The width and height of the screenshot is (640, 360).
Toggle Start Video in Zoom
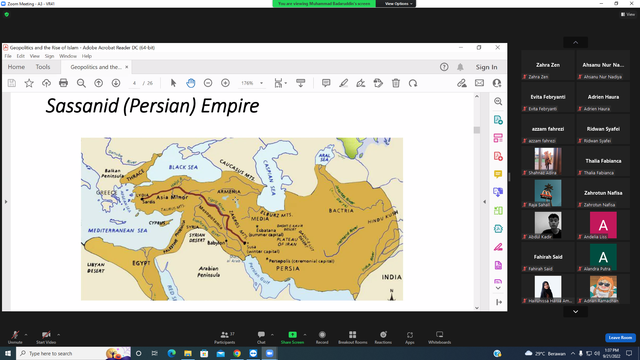click(x=46, y=338)
